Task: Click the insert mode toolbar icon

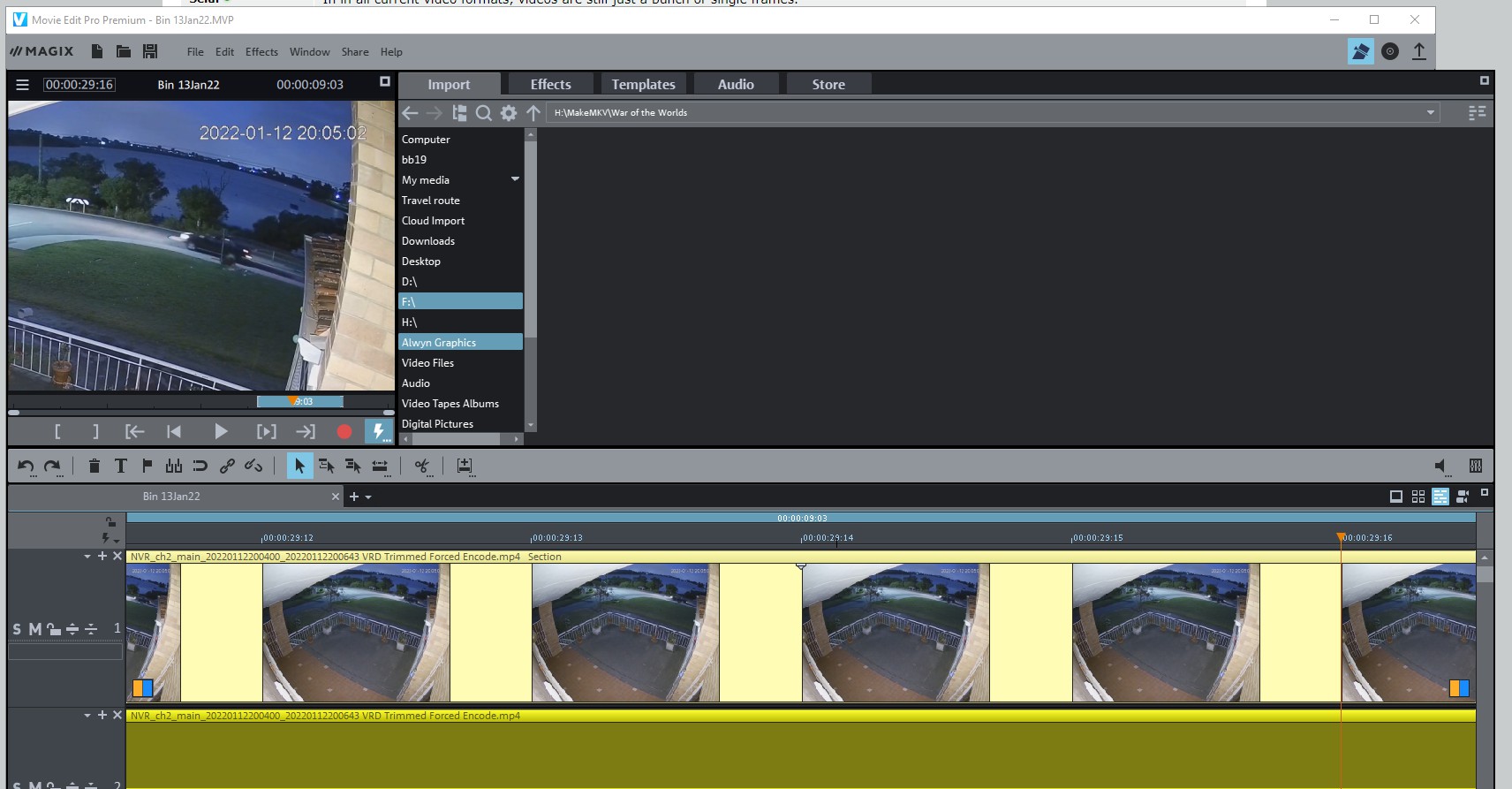Action: click(465, 466)
